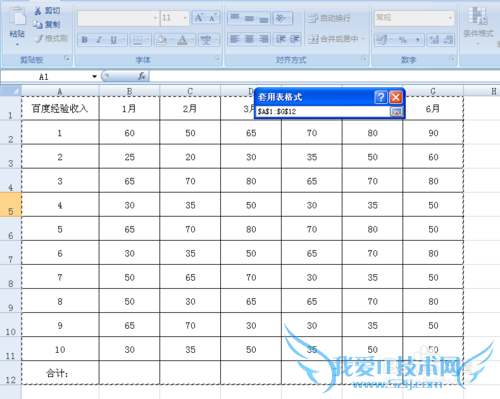Toggle bold formatting

pyautogui.click(x=85, y=40)
